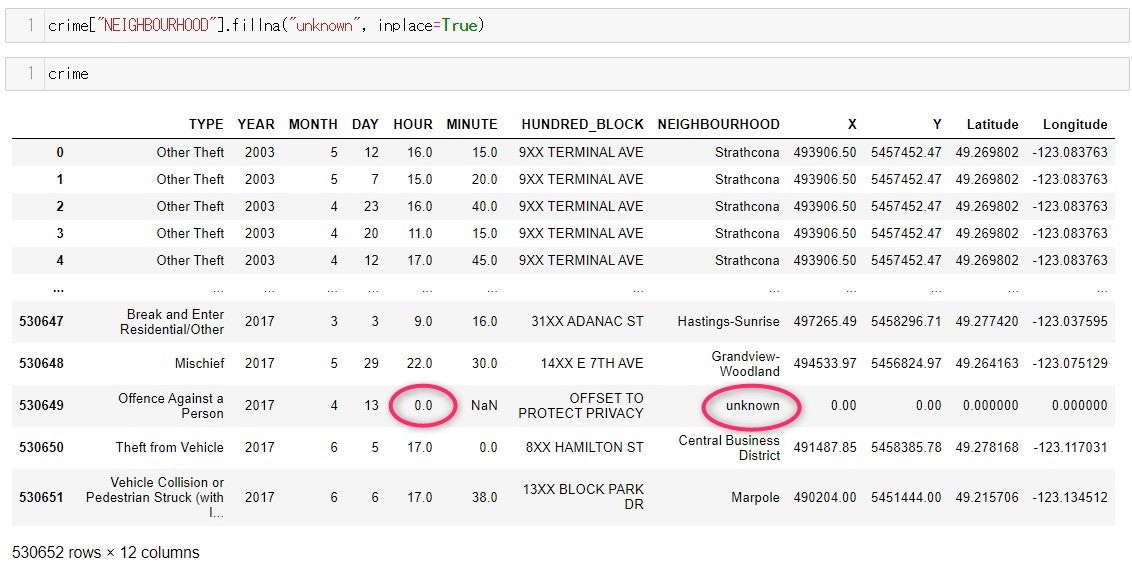This screenshot has height=573, width=1132.
Task: Click "Hastings-Sunrise" neighbourhood cell
Action: [x=728, y=321]
